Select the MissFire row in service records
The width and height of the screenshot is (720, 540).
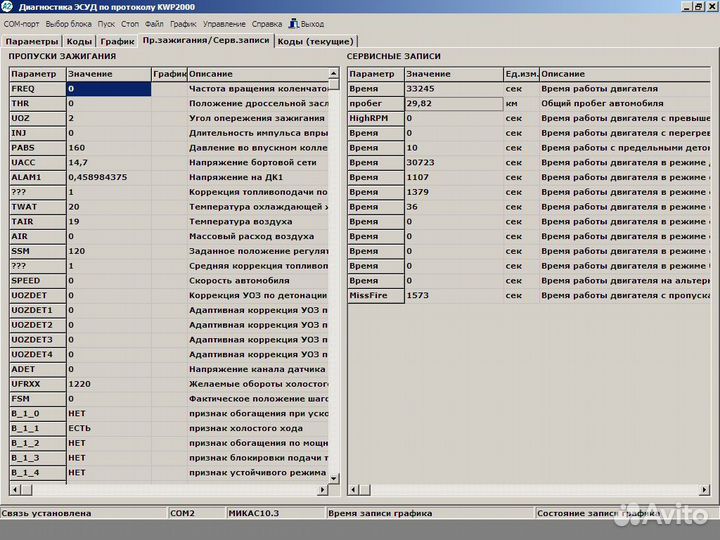[375, 296]
